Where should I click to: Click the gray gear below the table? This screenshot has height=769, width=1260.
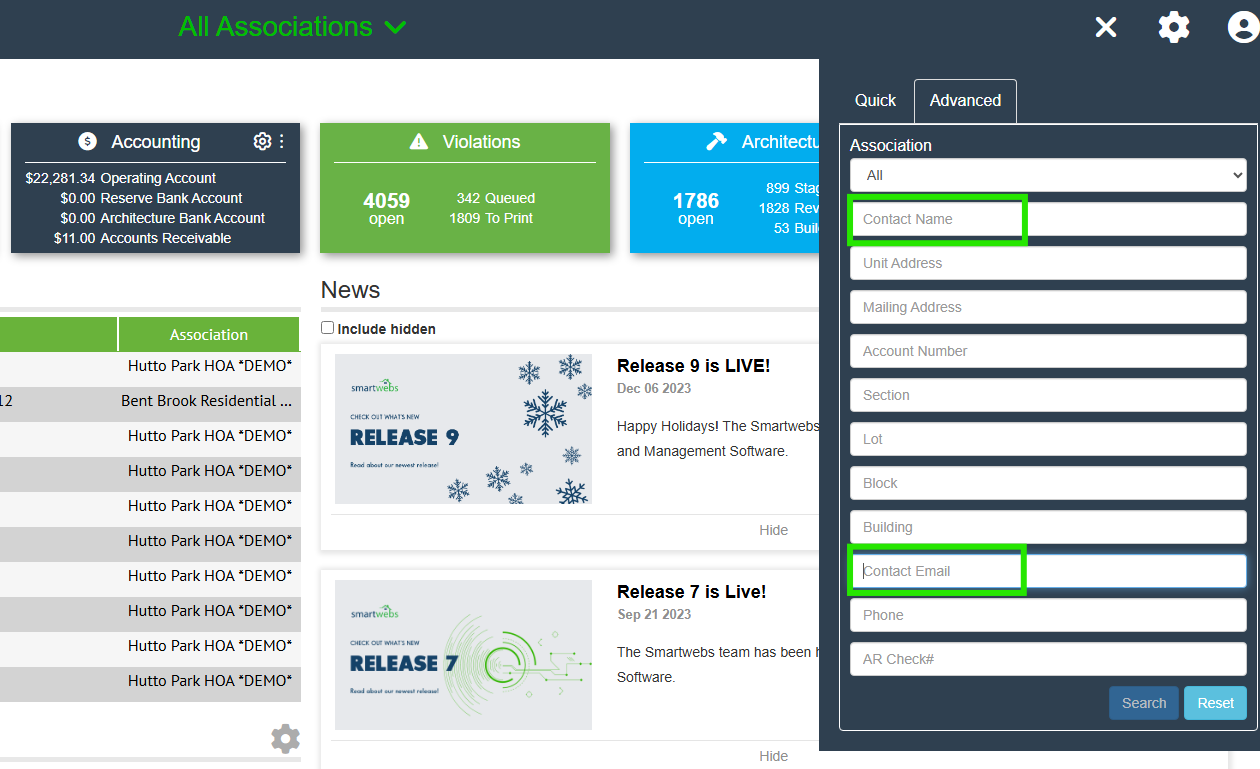tap(285, 739)
